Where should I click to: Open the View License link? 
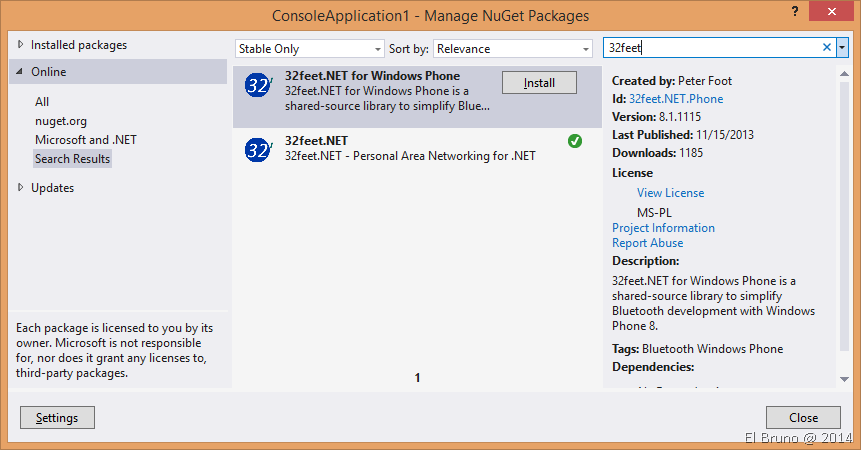pos(670,193)
